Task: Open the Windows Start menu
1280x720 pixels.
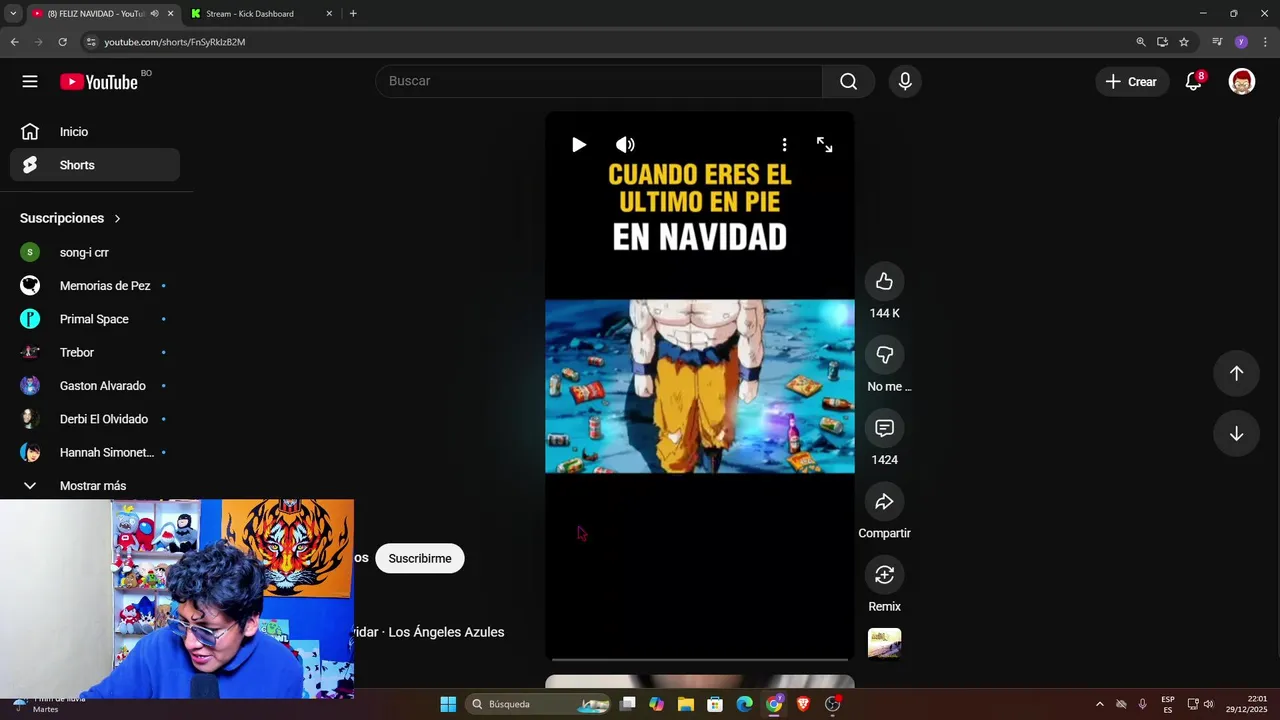Action: coord(448,704)
